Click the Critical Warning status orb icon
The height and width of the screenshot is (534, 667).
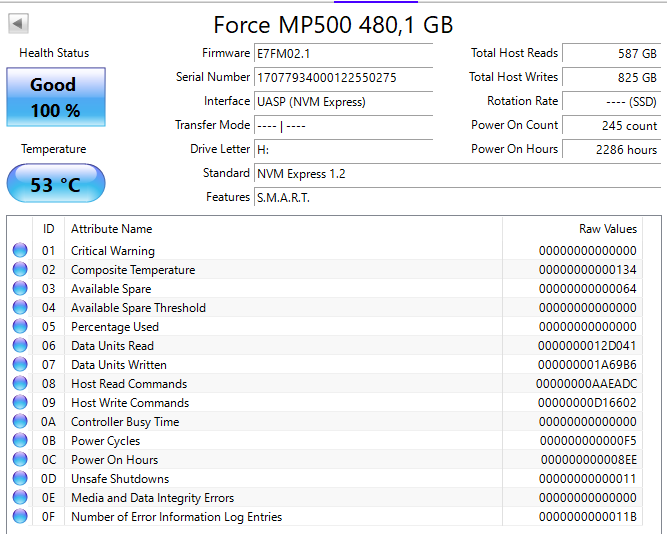pos(20,251)
